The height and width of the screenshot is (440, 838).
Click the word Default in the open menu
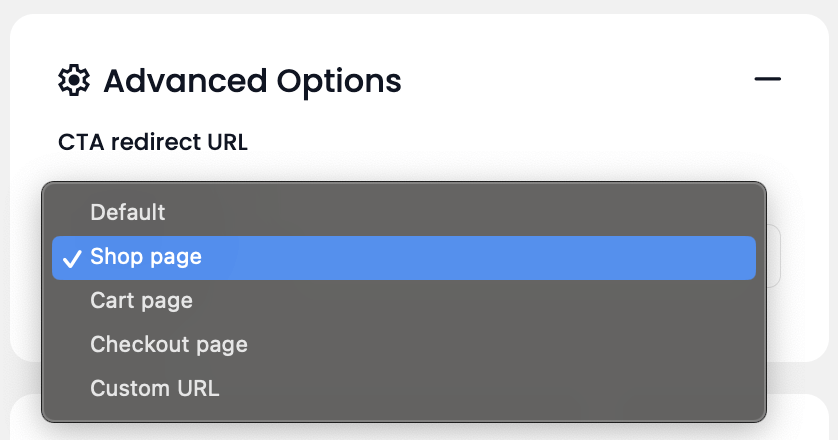pos(128,212)
